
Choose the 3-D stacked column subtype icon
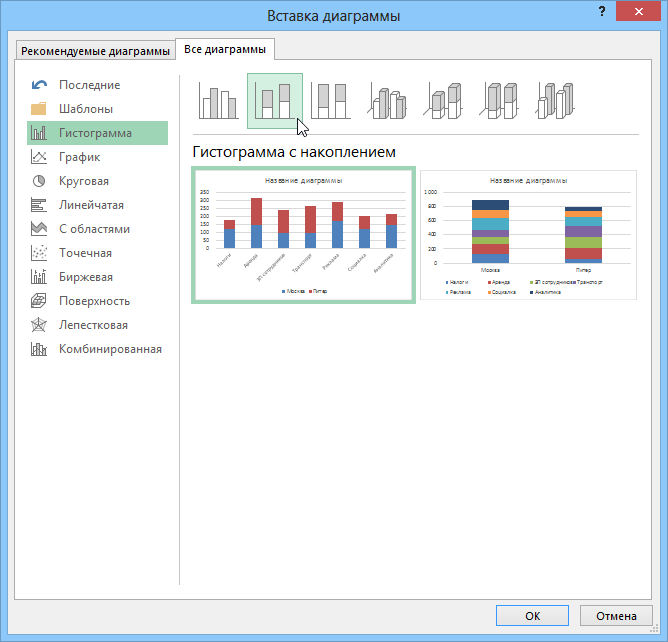point(444,101)
